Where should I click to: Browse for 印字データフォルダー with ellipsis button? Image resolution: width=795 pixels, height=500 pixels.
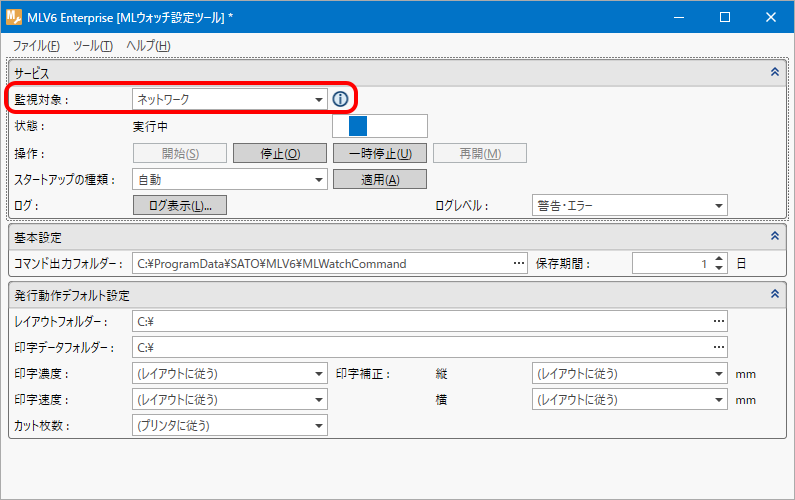tap(719, 347)
